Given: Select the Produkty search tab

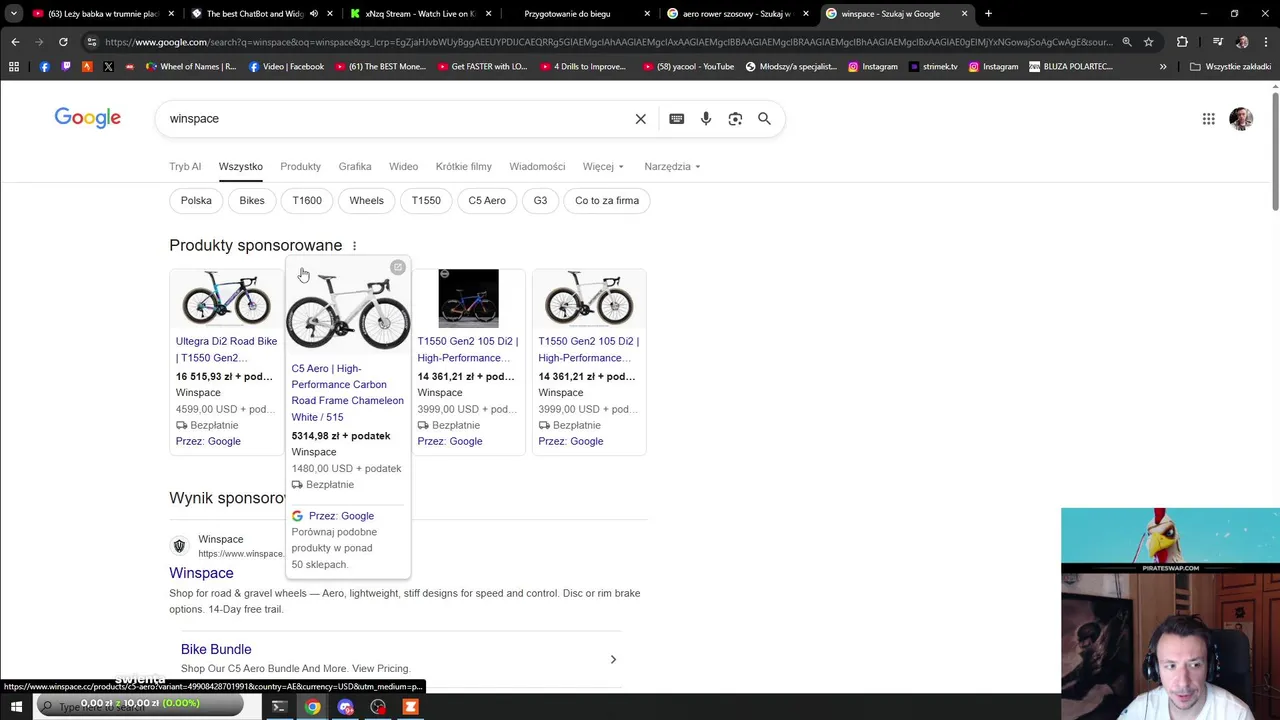Looking at the screenshot, I should (300, 167).
